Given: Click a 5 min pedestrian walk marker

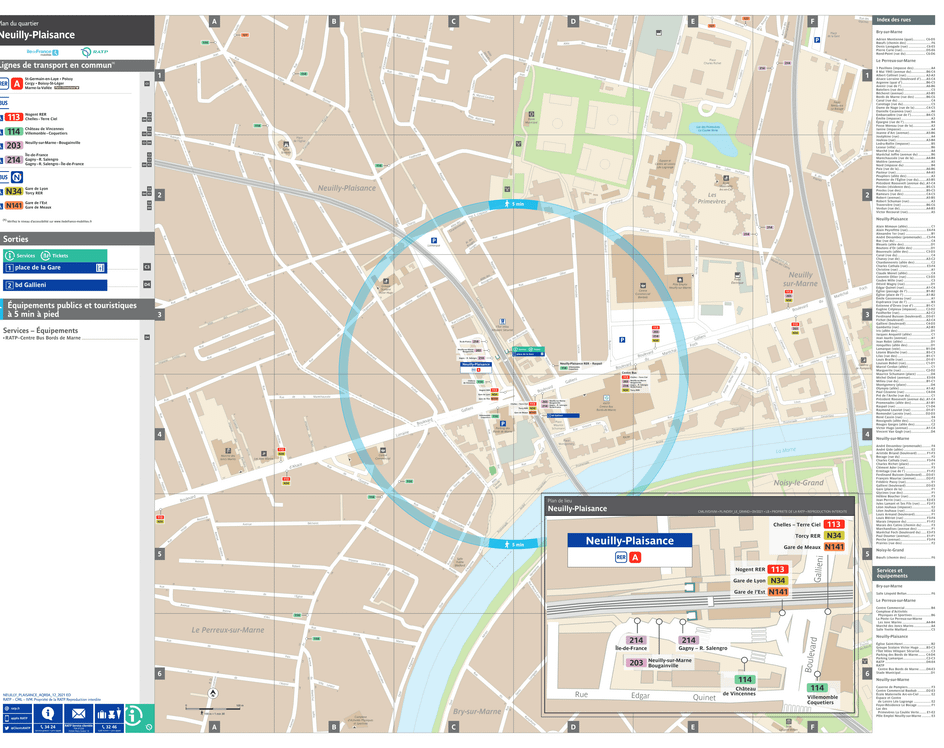Looking at the screenshot, I should [x=514, y=204].
